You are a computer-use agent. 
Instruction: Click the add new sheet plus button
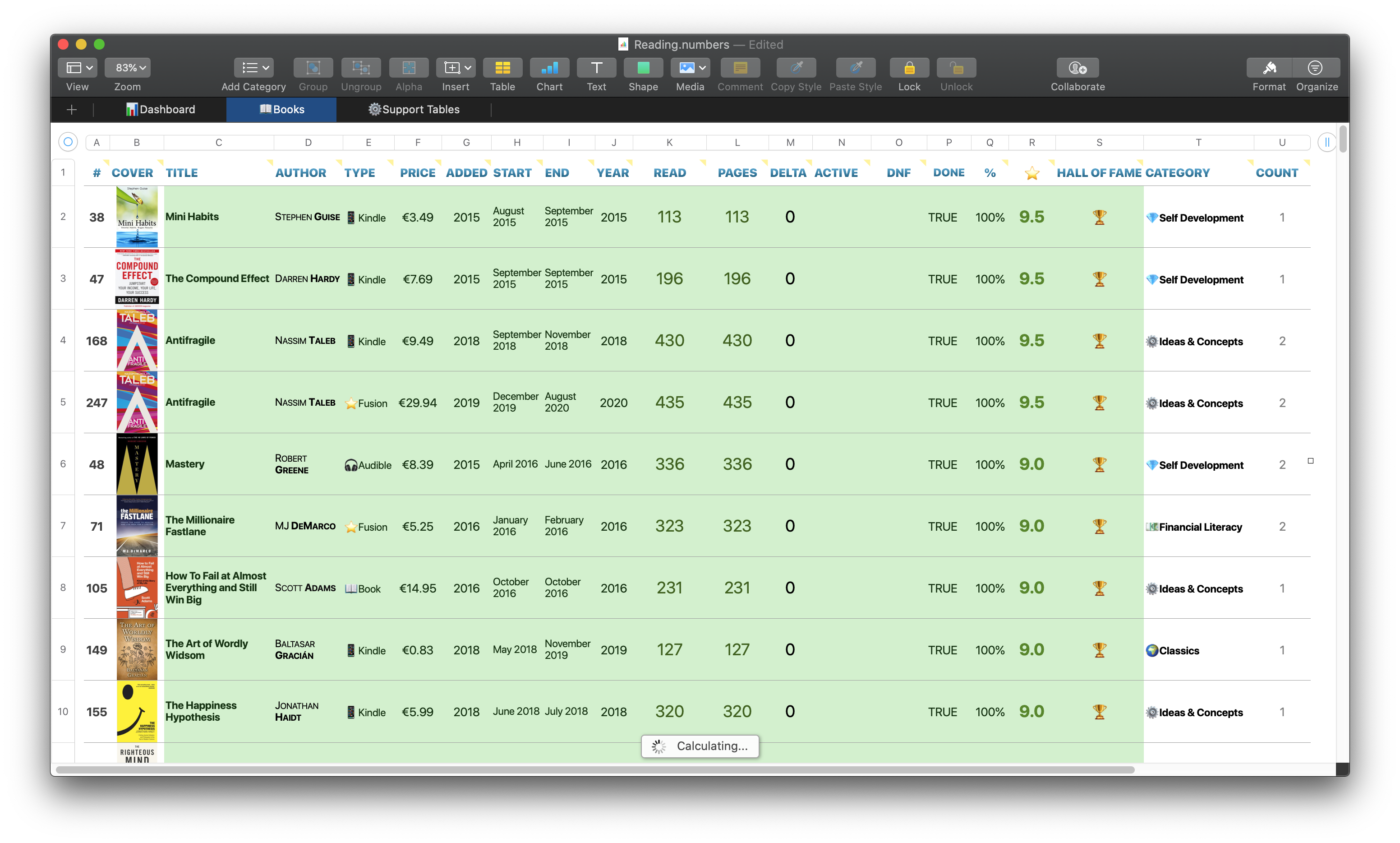[x=72, y=110]
